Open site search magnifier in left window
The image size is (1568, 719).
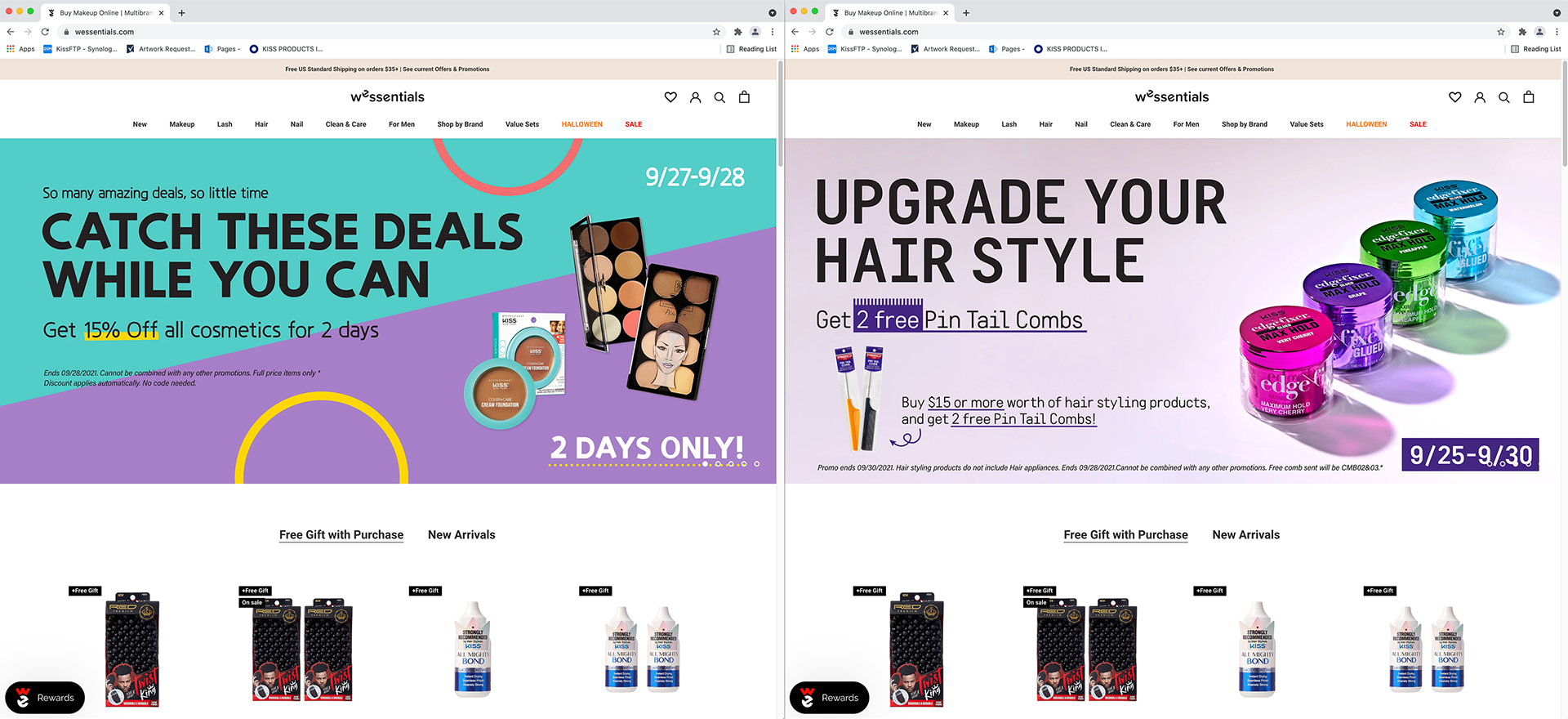point(719,97)
